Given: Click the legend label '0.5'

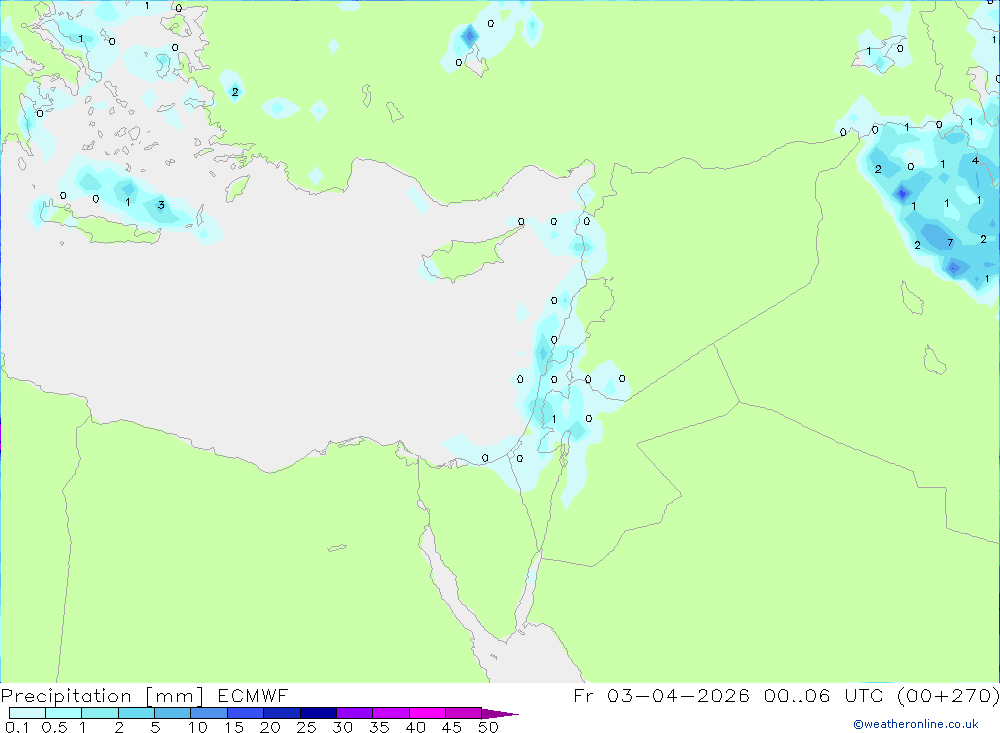Looking at the screenshot, I should [x=54, y=727].
